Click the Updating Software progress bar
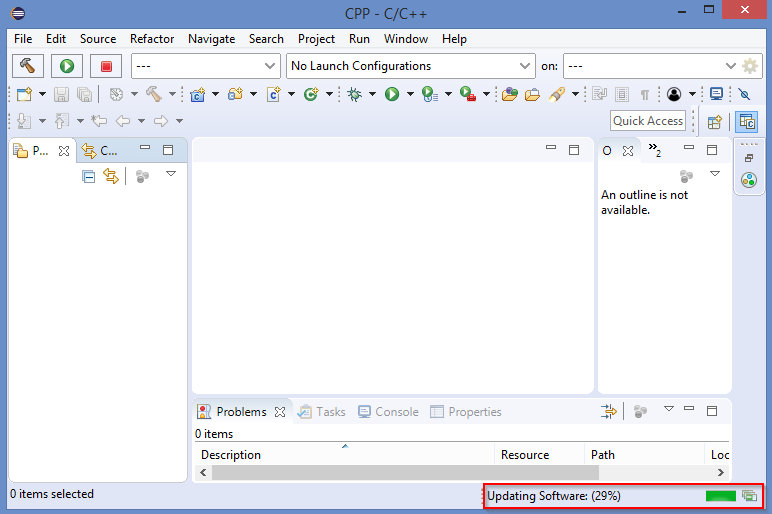This screenshot has height=514, width=772. (719, 496)
